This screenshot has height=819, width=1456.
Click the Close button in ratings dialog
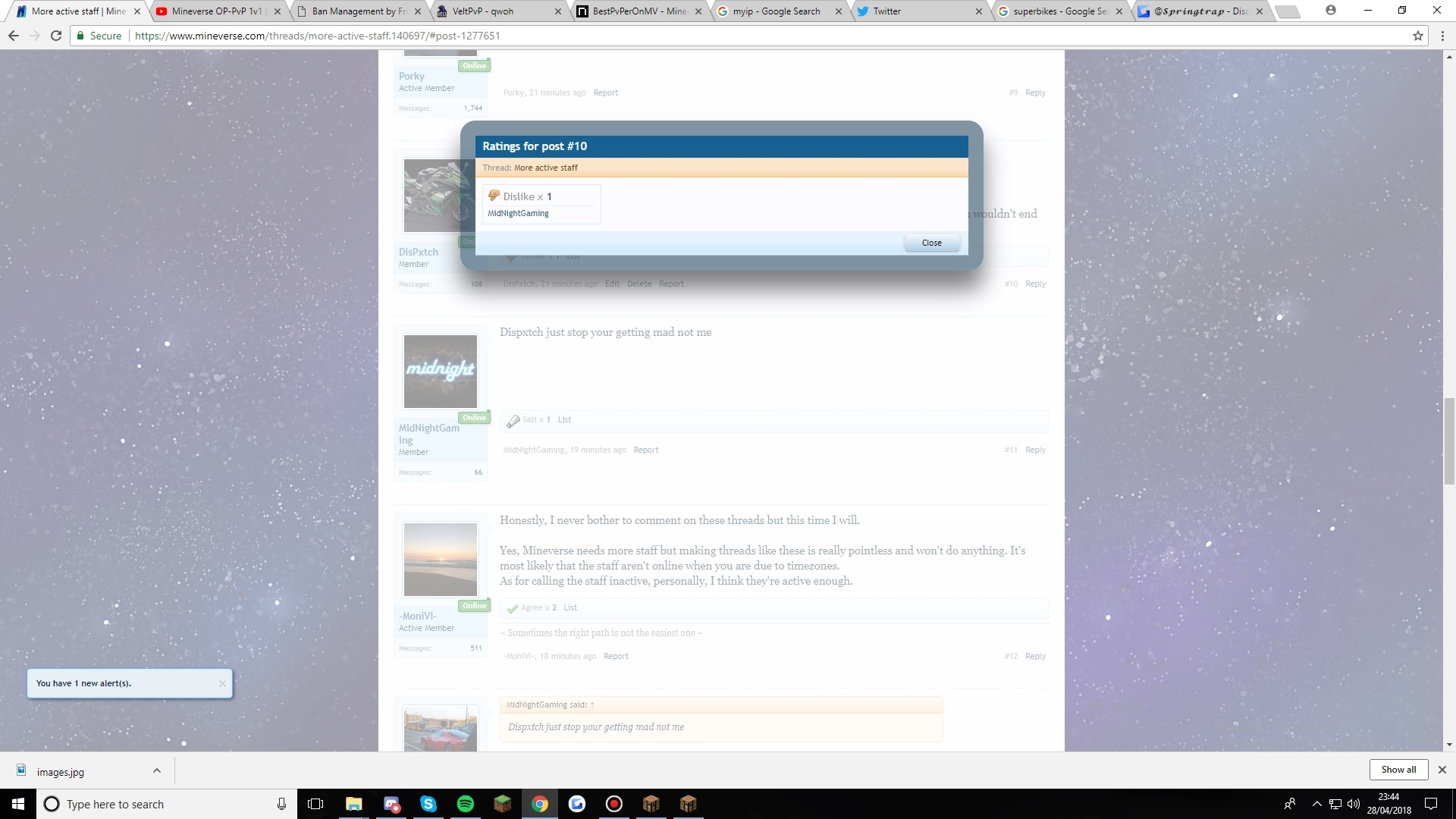(931, 243)
